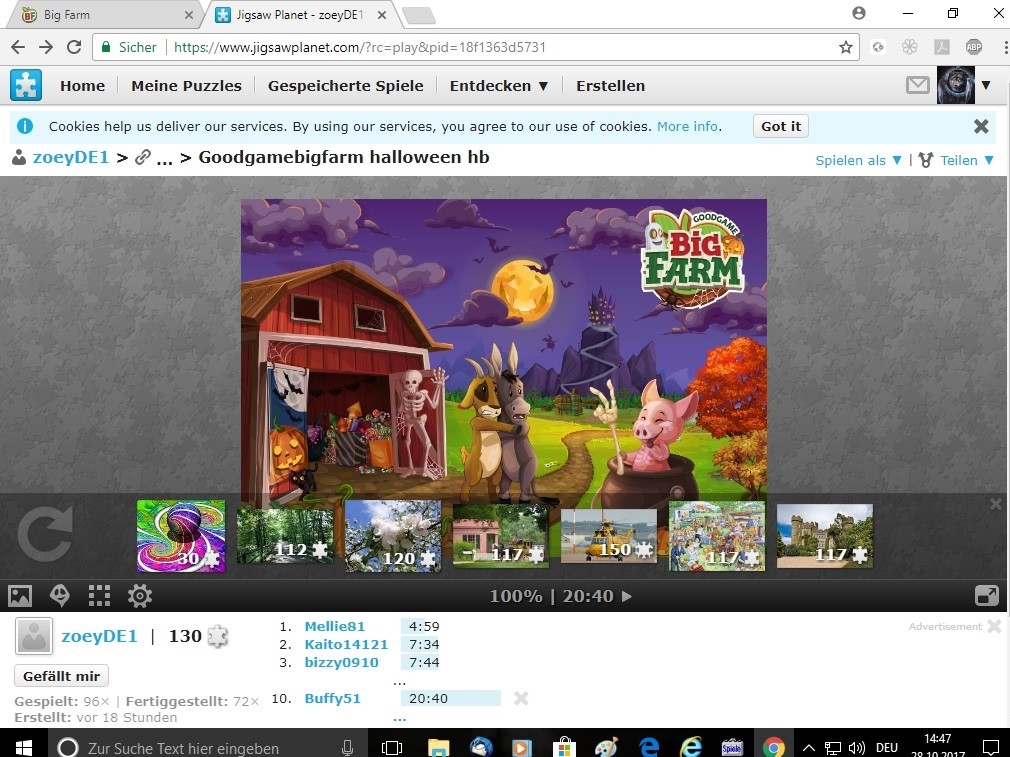Screen dimensions: 1010x757
Task: Open the puzzle settings gear
Action: [140, 596]
